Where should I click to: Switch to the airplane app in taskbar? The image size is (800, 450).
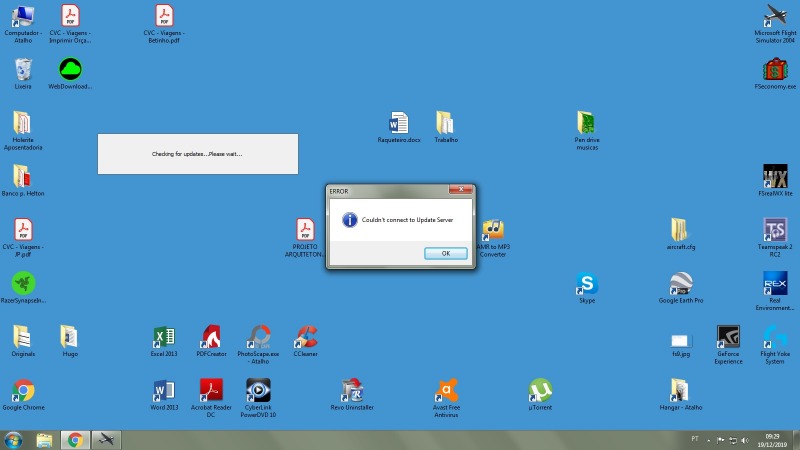106,440
